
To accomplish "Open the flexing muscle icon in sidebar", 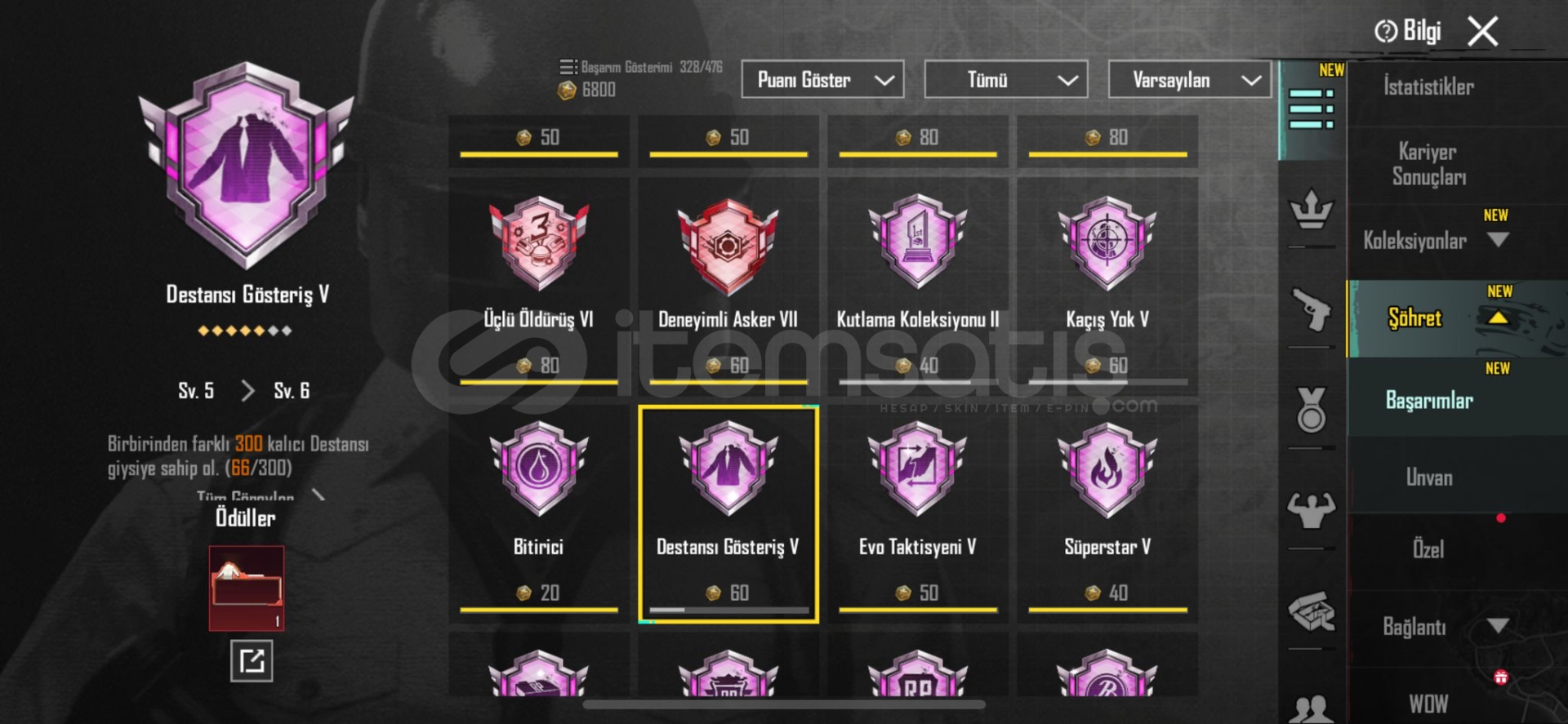I will (1311, 510).
